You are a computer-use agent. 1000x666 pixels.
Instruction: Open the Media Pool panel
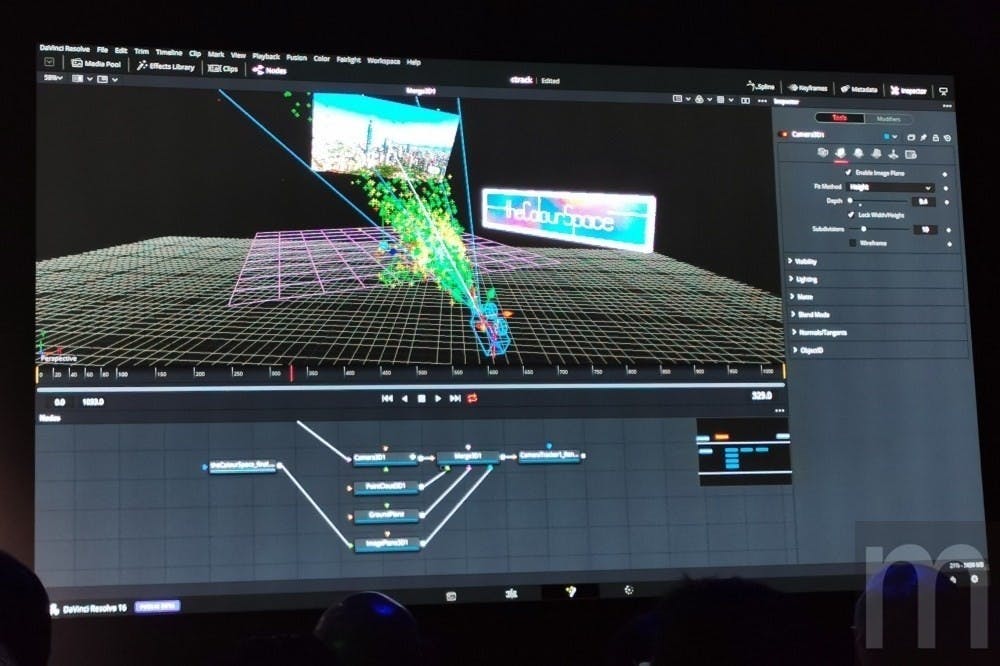tap(96, 64)
